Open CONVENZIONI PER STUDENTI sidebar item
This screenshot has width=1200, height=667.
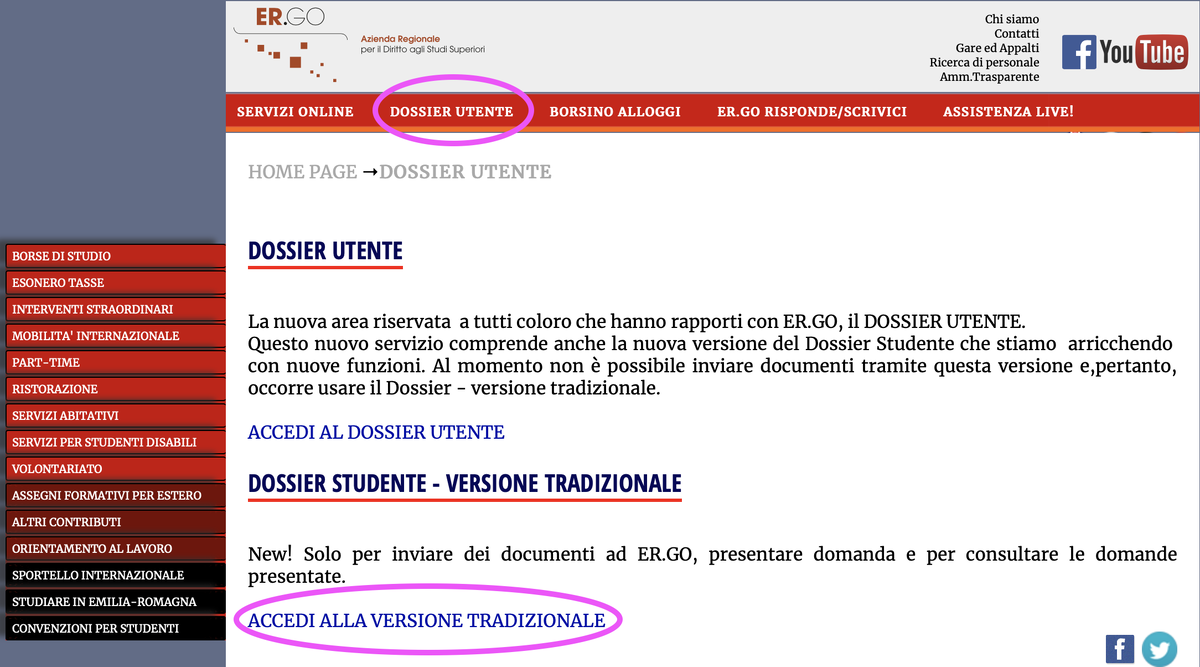pos(115,629)
